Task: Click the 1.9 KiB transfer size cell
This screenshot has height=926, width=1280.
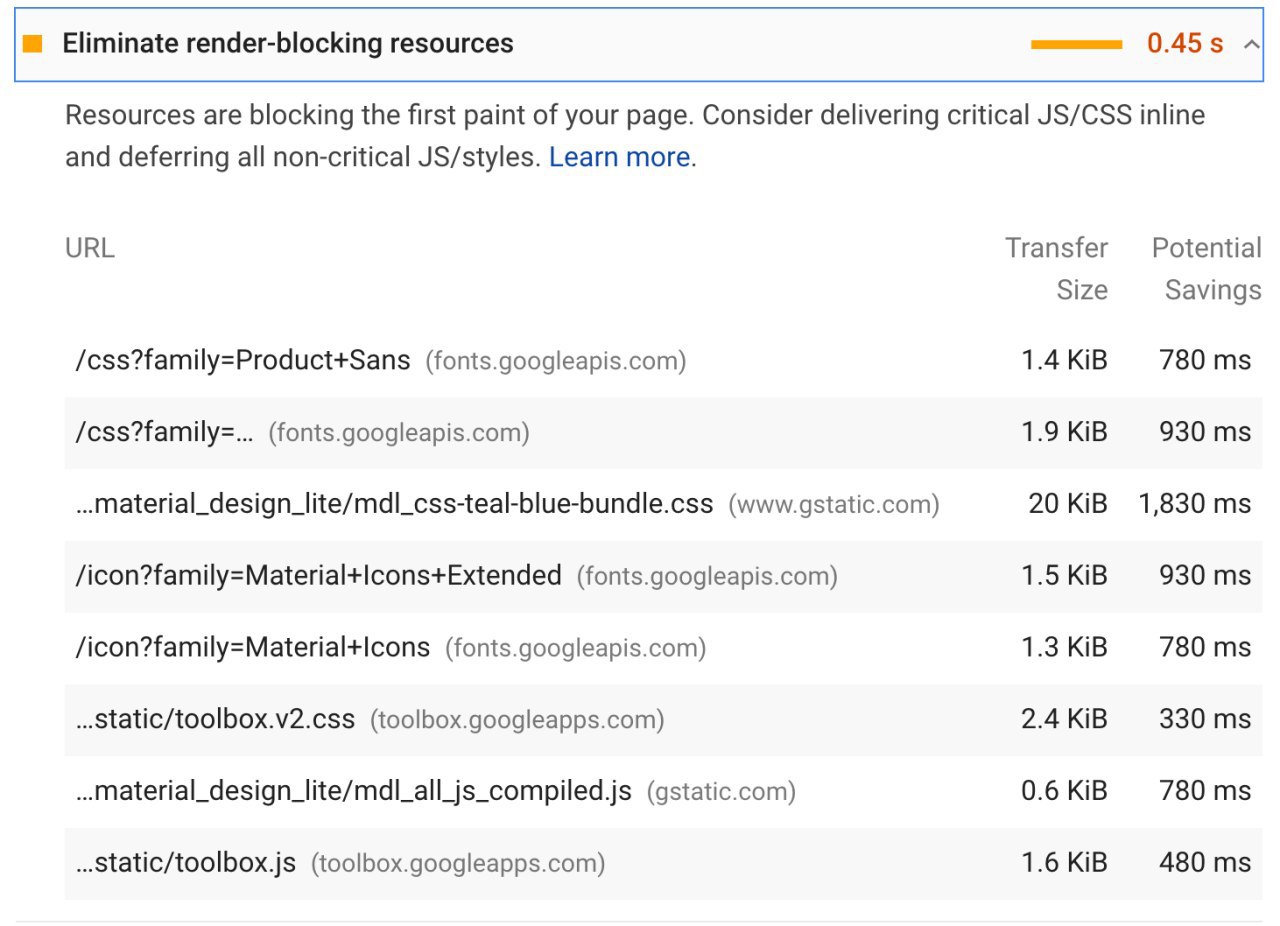Action: click(1066, 432)
